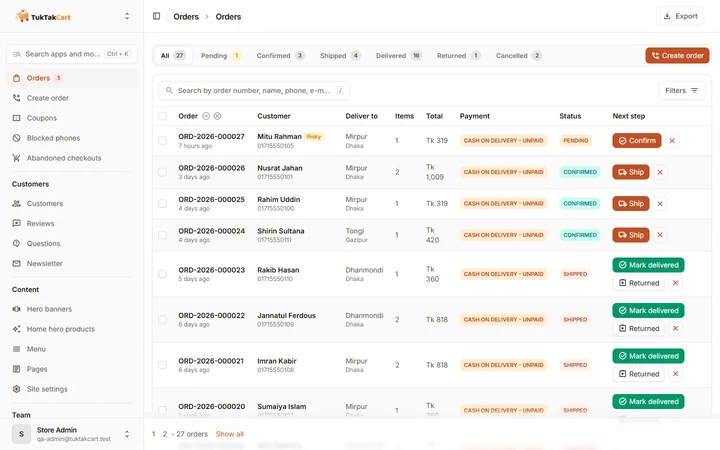Switch to the Cancelled tab
Screen dimensions: 720x450
[518, 56]
